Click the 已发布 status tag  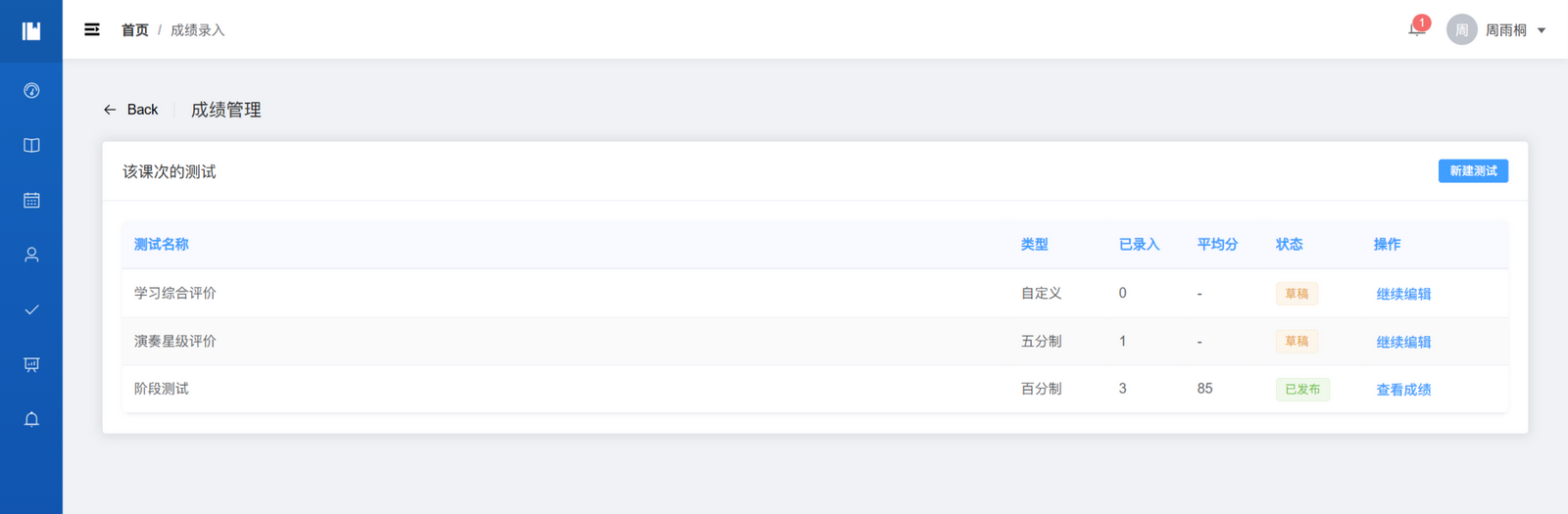click(x=1302, y=390)
